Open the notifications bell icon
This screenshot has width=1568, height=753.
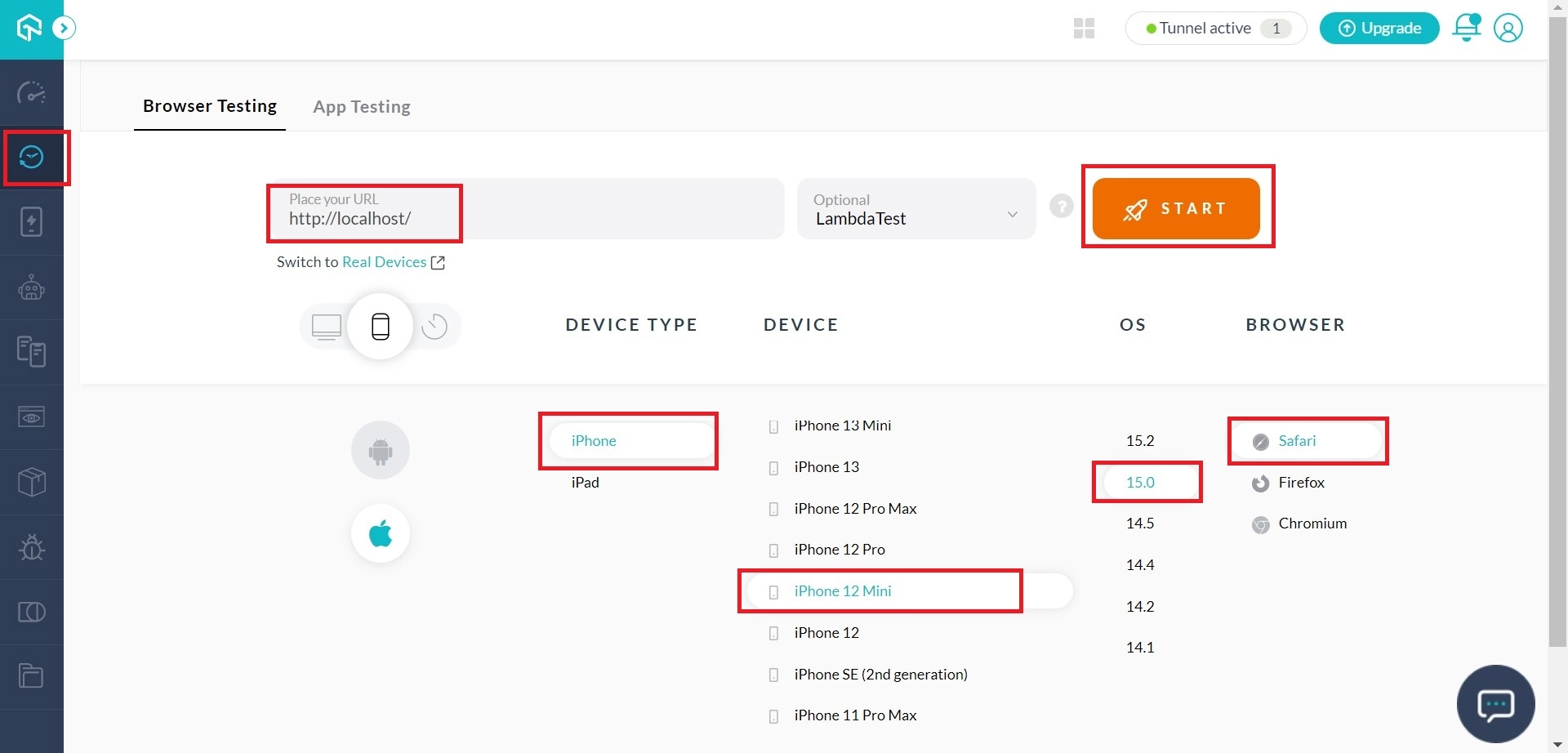pyautogui.click(x=1466, y=28)
